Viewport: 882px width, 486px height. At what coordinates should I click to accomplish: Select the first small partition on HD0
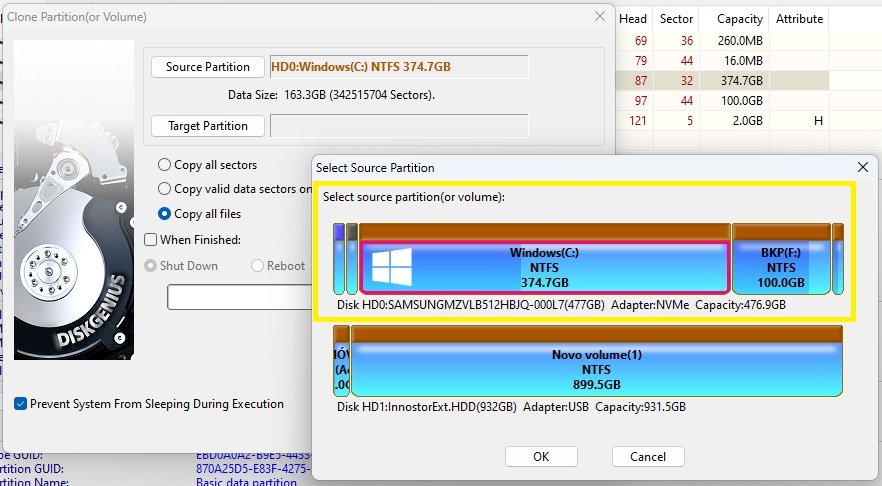[x=339, y=259]
